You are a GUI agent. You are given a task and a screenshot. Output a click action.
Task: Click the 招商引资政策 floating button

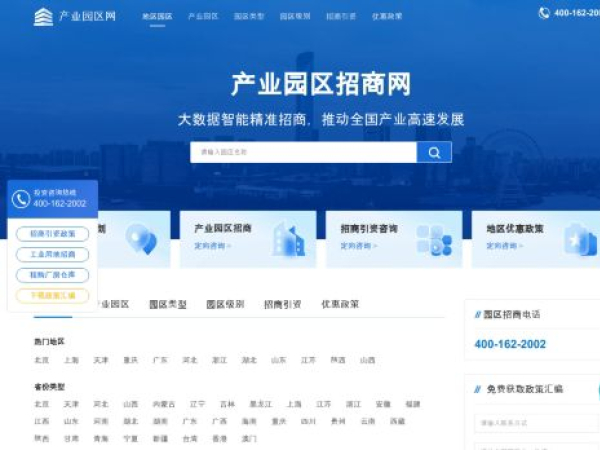[x=52, y=234]
